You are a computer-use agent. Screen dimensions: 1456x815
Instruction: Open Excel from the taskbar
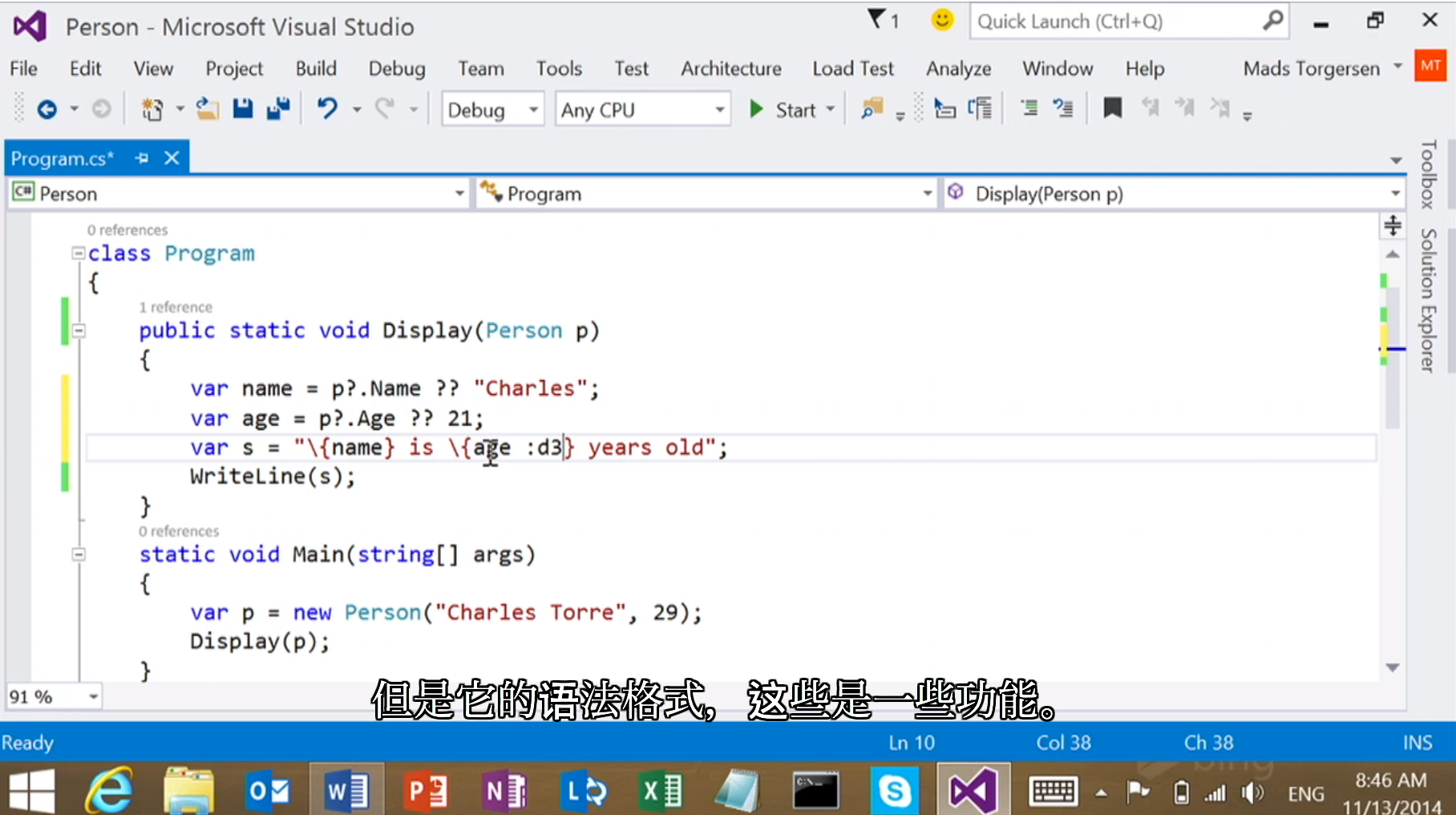(660, 791)
